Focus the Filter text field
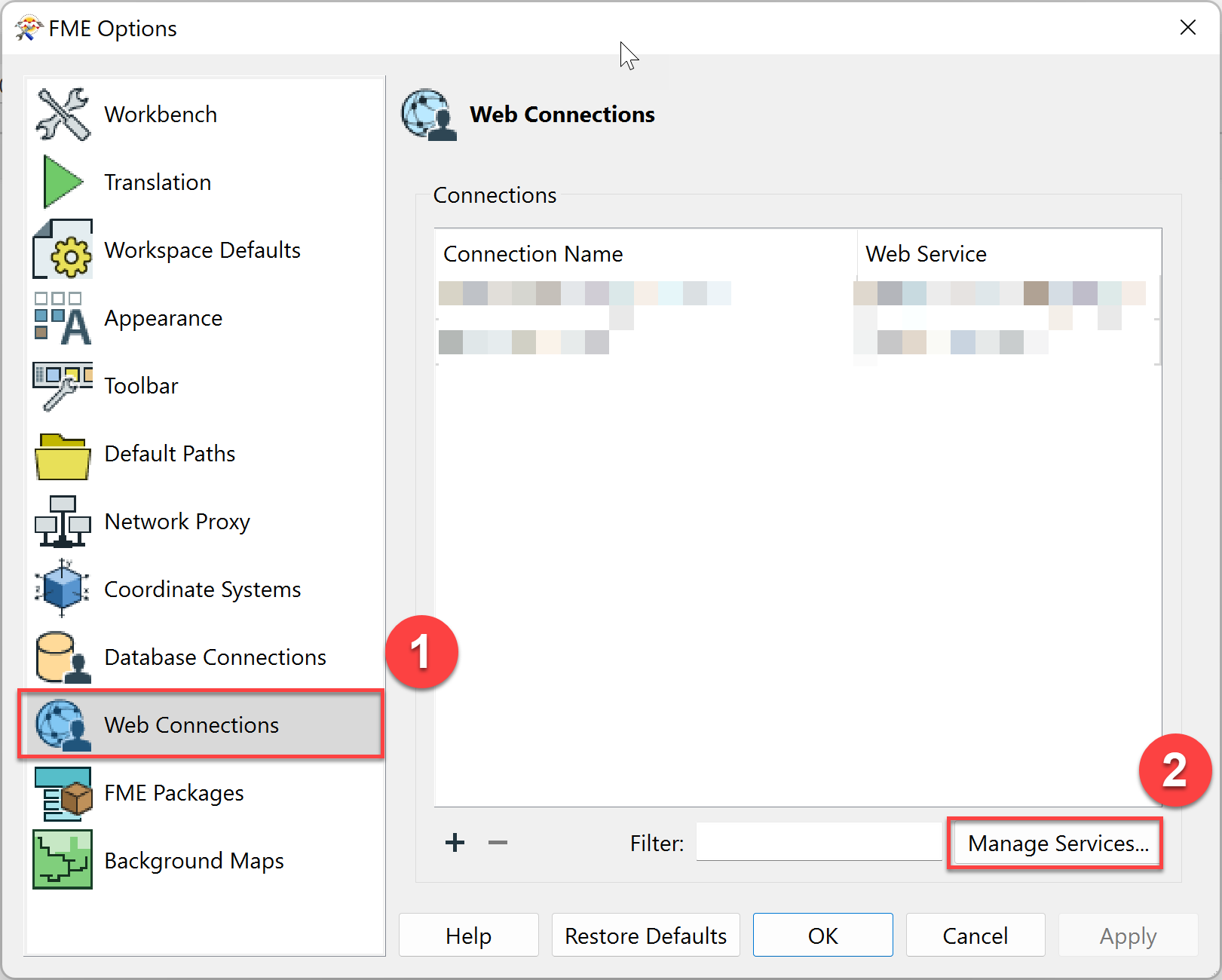1222x980 pixels. (819, 842)
